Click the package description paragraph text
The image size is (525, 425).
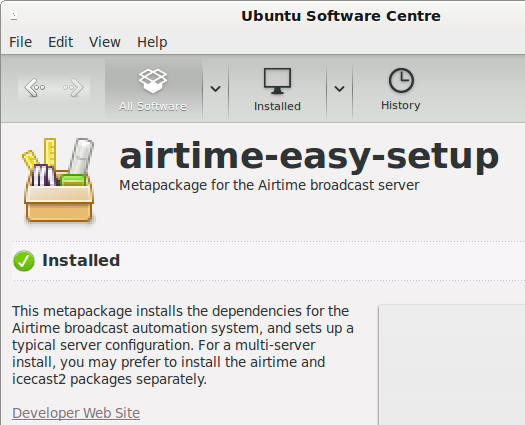183,345
